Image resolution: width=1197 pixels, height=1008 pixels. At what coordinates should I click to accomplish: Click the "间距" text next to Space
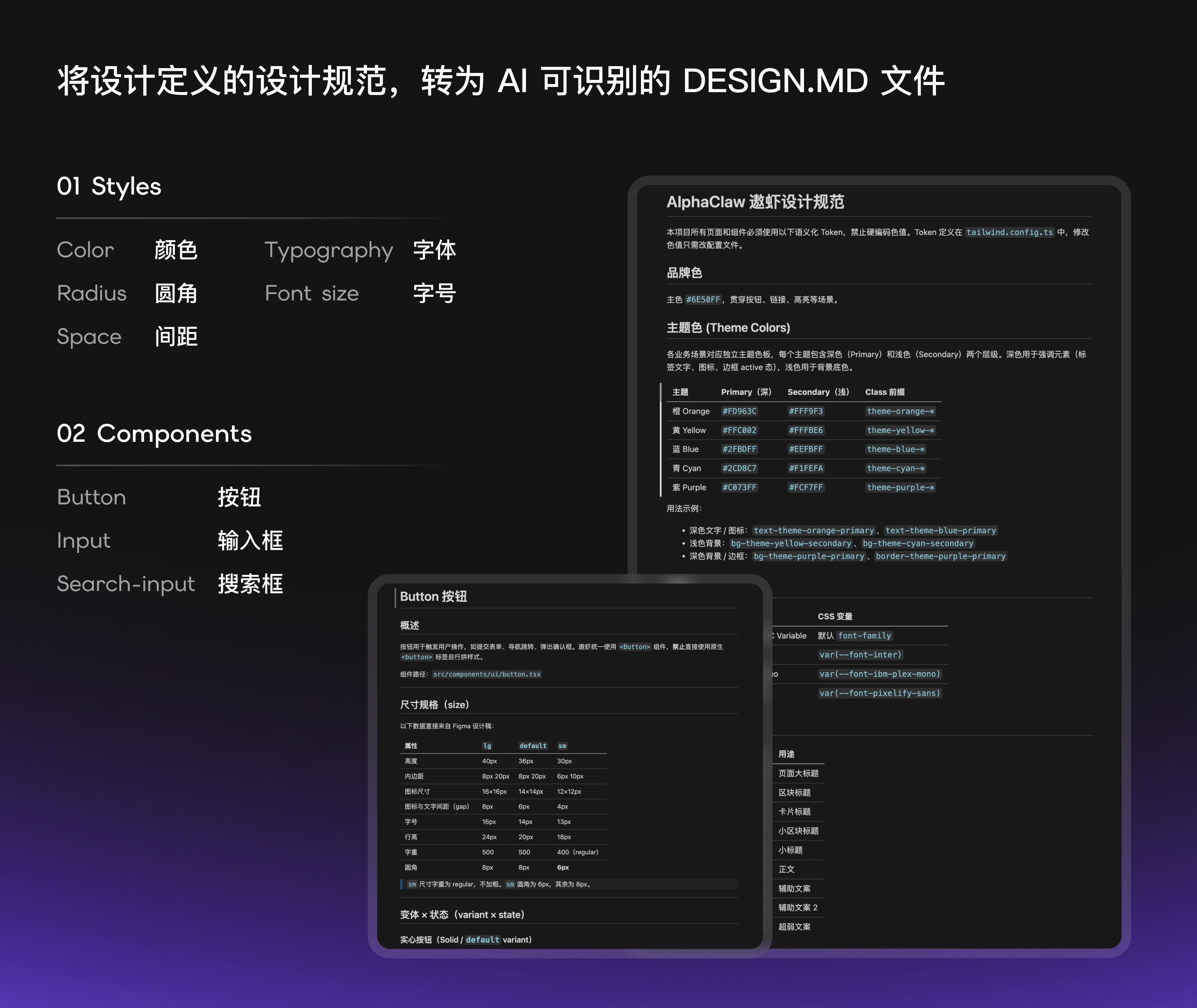point(176,337)
